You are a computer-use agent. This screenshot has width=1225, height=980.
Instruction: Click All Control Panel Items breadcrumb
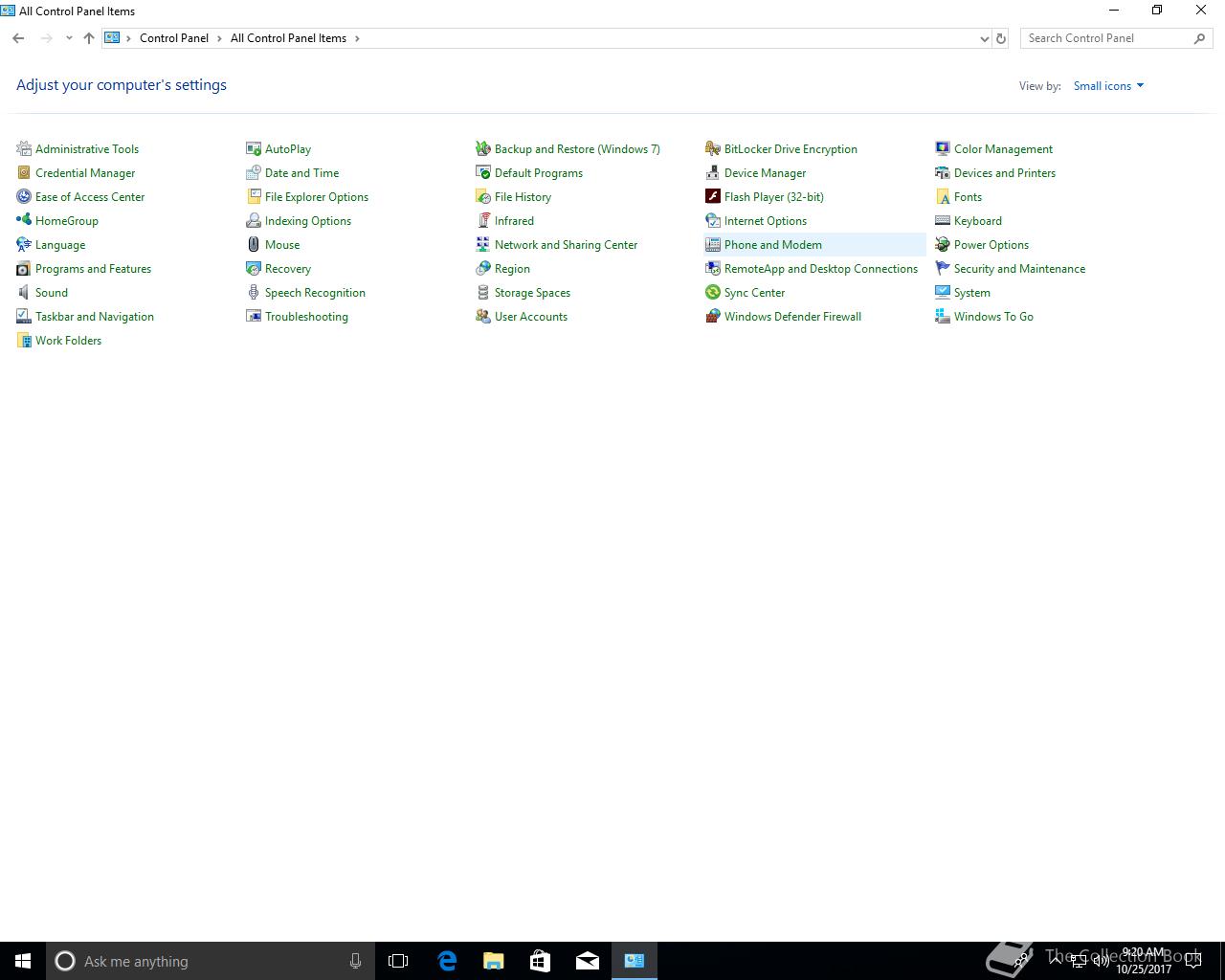pyautogui.click(x=288, y=38)
